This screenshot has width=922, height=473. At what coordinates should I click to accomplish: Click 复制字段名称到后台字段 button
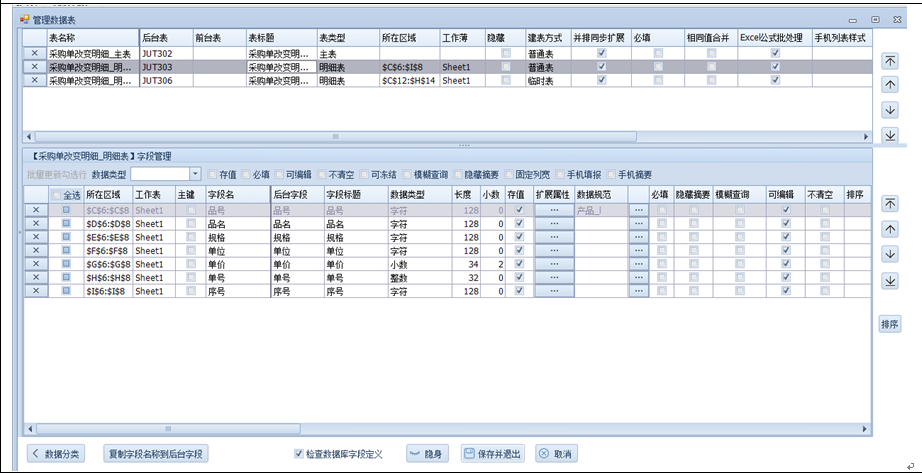point(157,453)
